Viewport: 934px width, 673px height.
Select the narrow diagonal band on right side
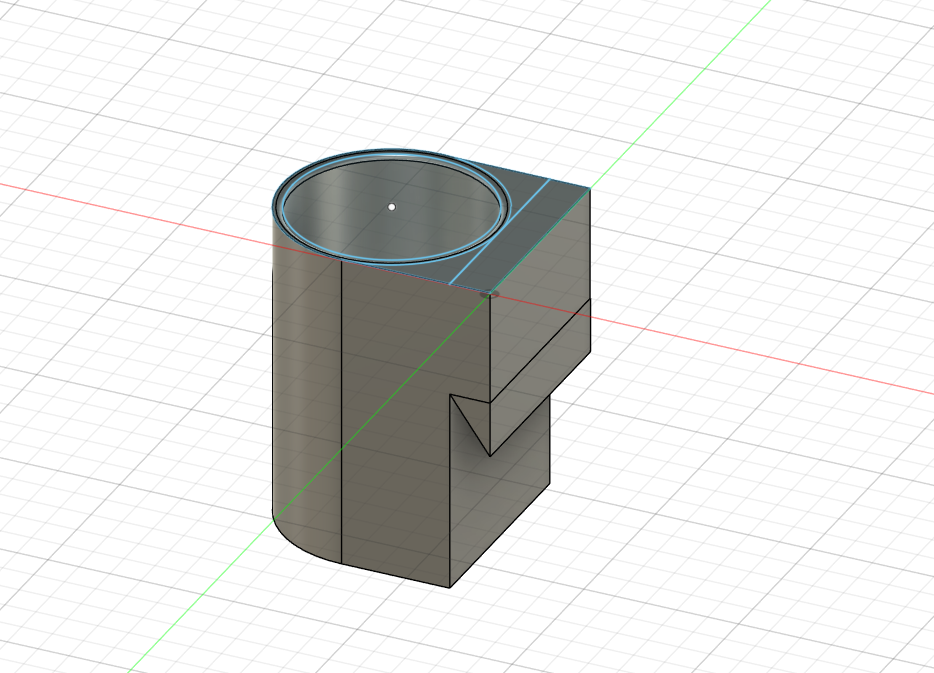540,376
